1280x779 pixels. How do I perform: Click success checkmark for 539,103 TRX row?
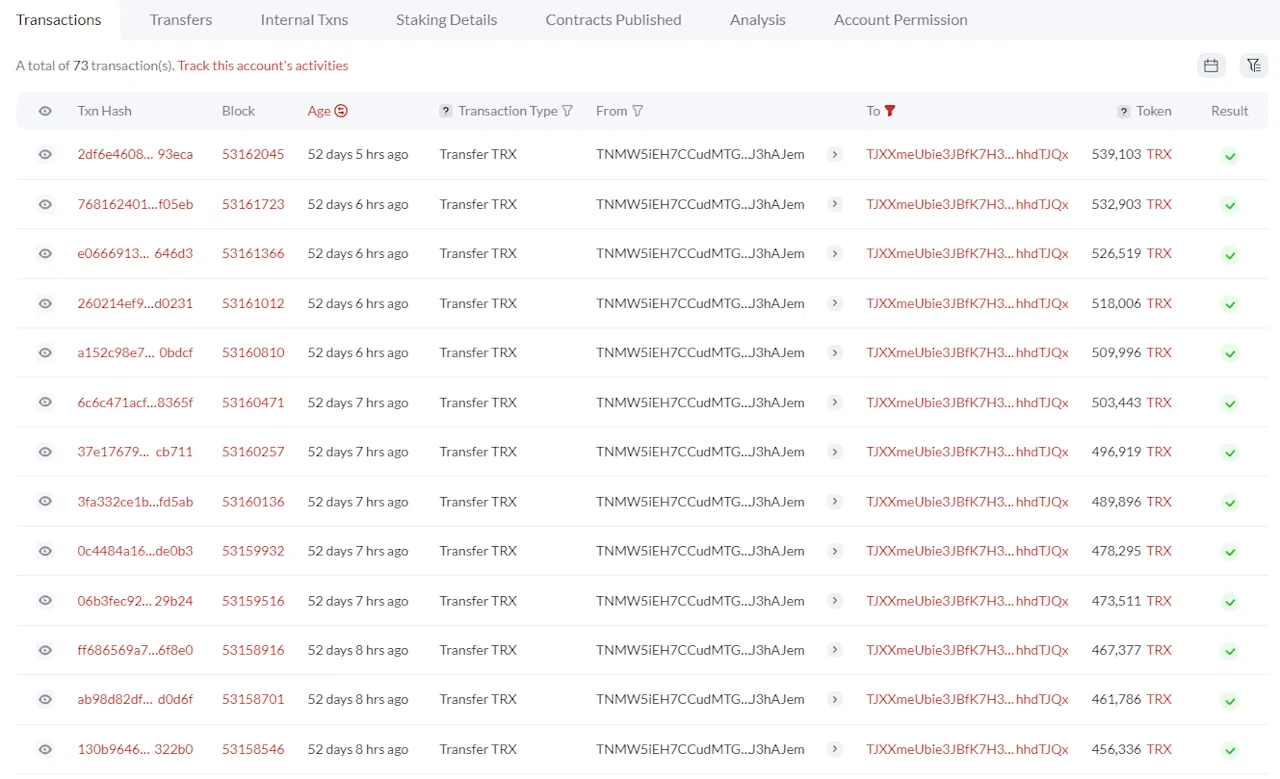tap(1230, 156)
